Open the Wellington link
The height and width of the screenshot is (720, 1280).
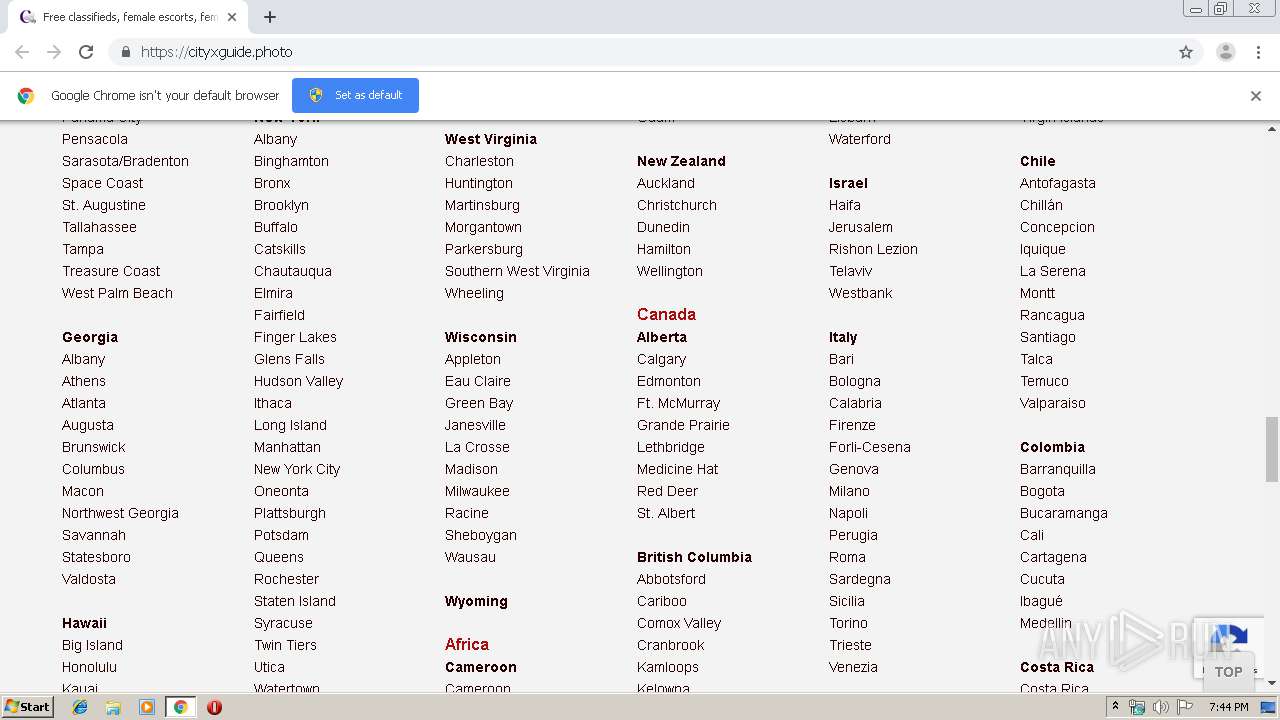(670, 271)
